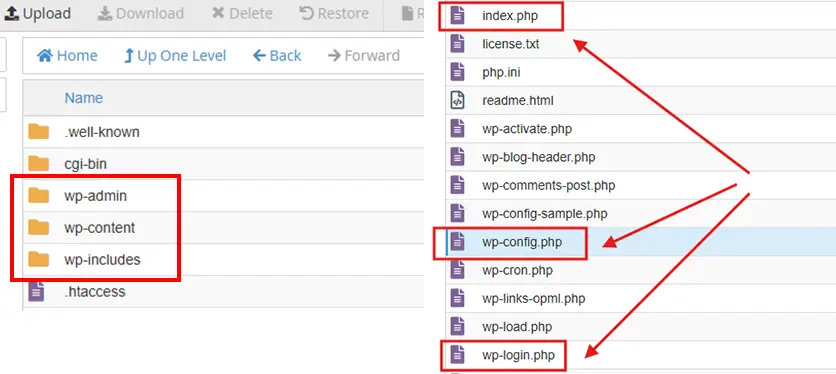The image size is (836, 374).
Task: Select the license.txt file row
Action: click(640, 44)
